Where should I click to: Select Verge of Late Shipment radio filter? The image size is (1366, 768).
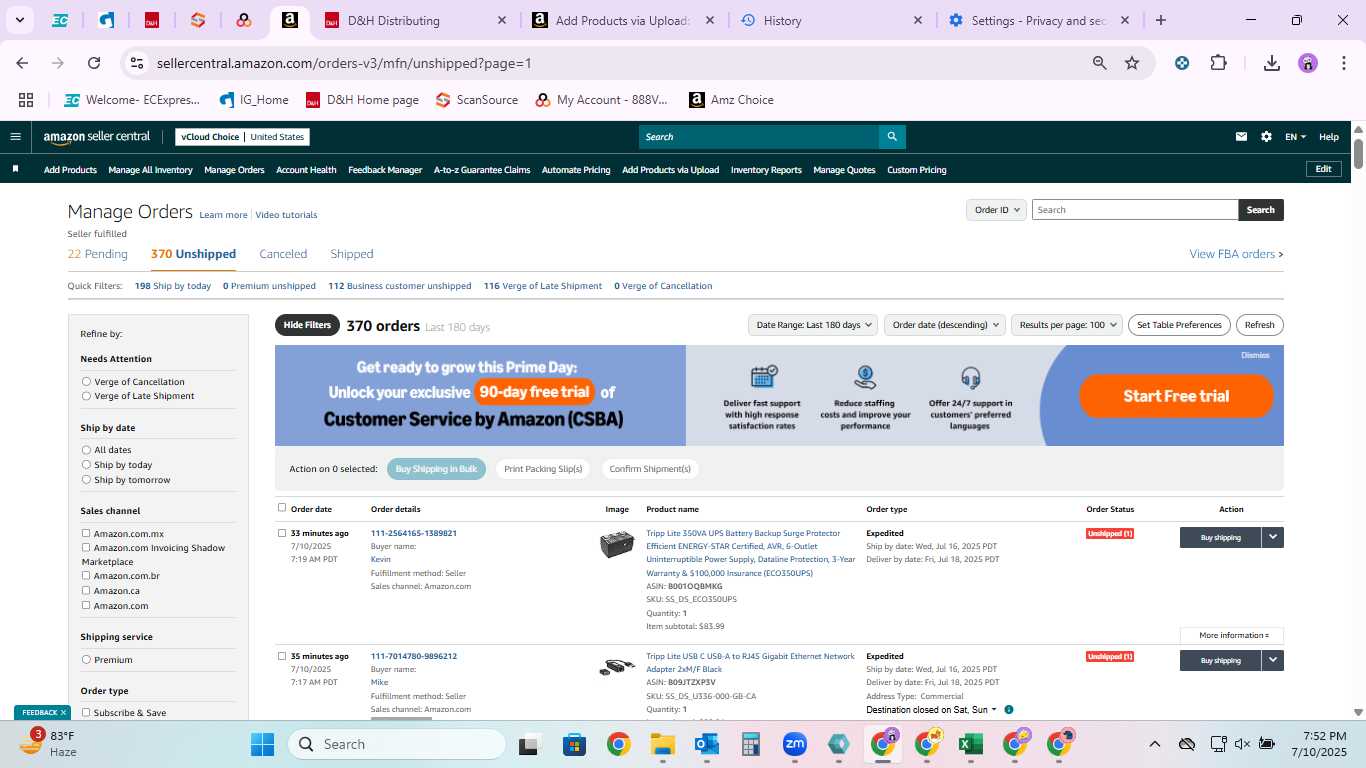pos(86,396)
